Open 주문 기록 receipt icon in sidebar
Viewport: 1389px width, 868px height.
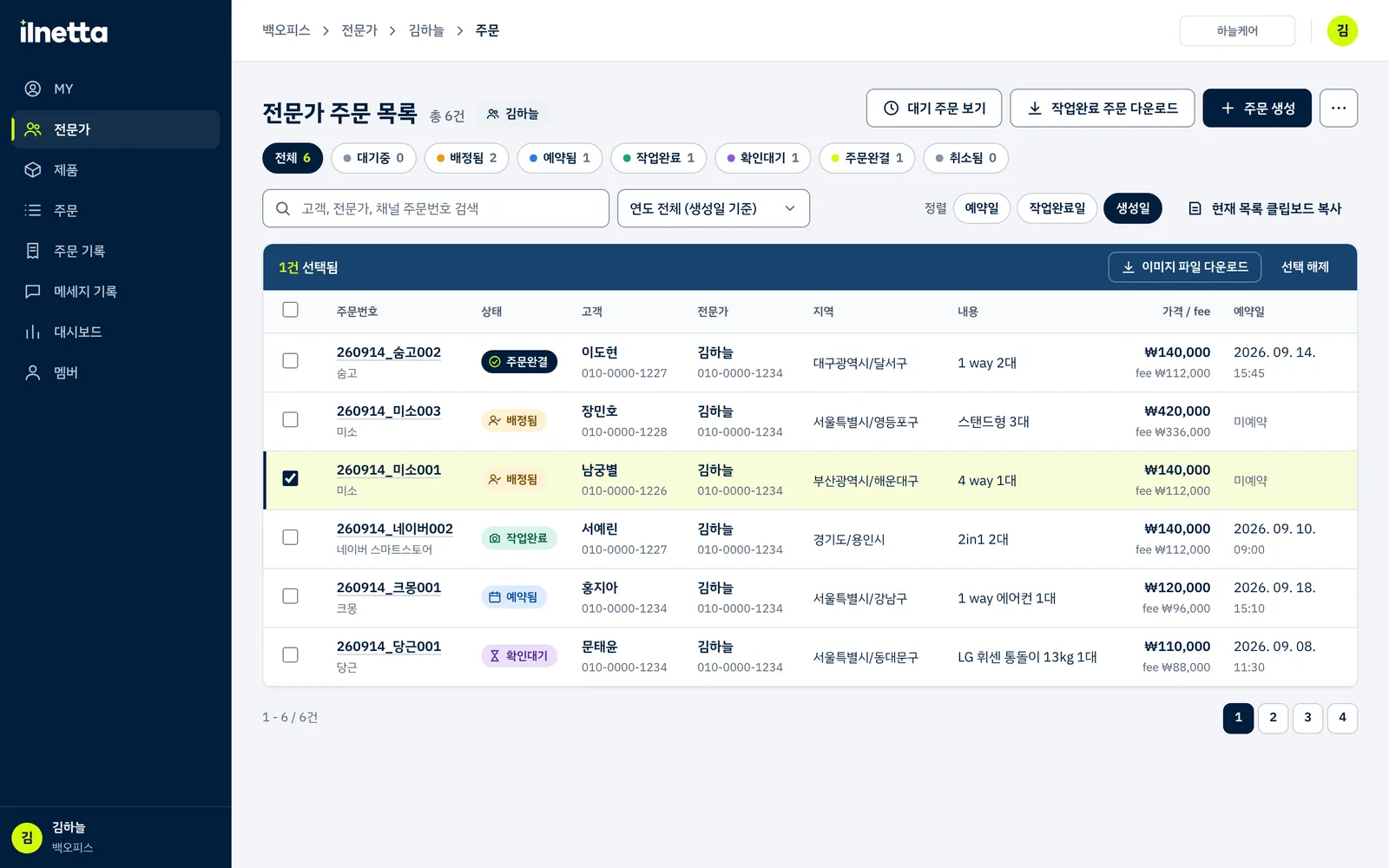(x=33, y=251)
